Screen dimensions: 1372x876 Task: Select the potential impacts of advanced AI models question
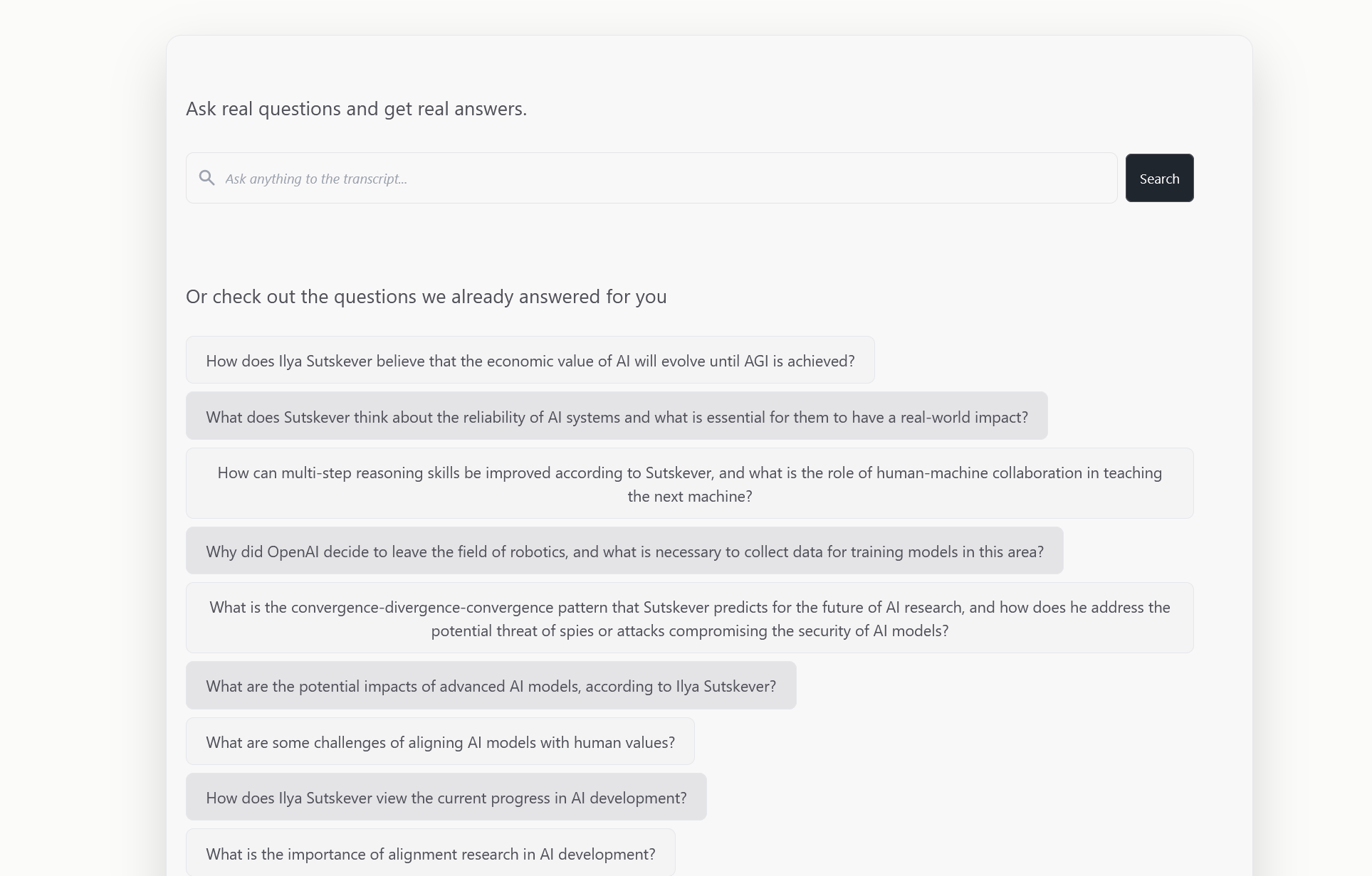click(491, 685)
